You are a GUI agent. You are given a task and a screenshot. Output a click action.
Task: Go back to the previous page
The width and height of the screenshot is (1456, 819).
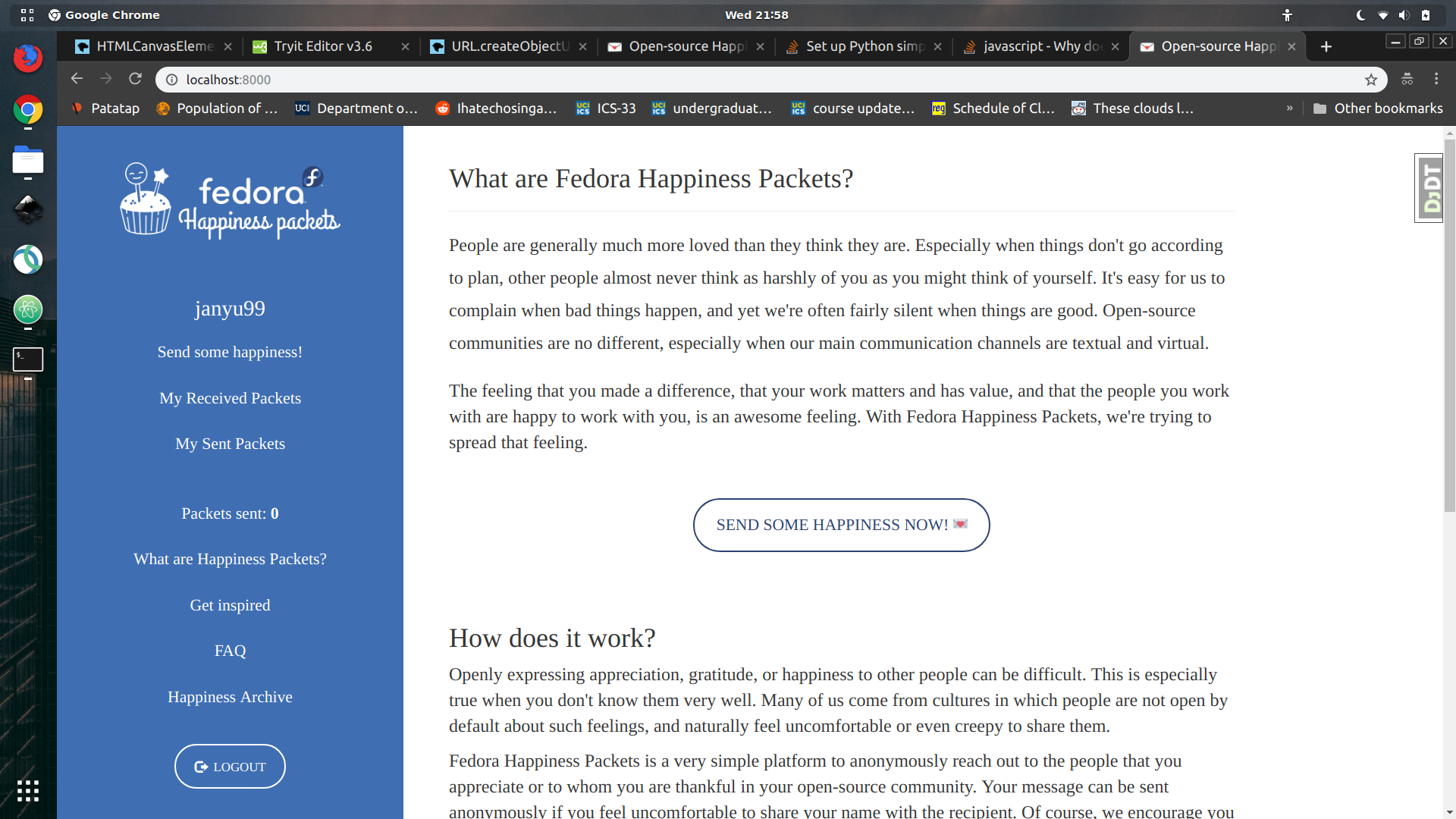coord(77,79)
